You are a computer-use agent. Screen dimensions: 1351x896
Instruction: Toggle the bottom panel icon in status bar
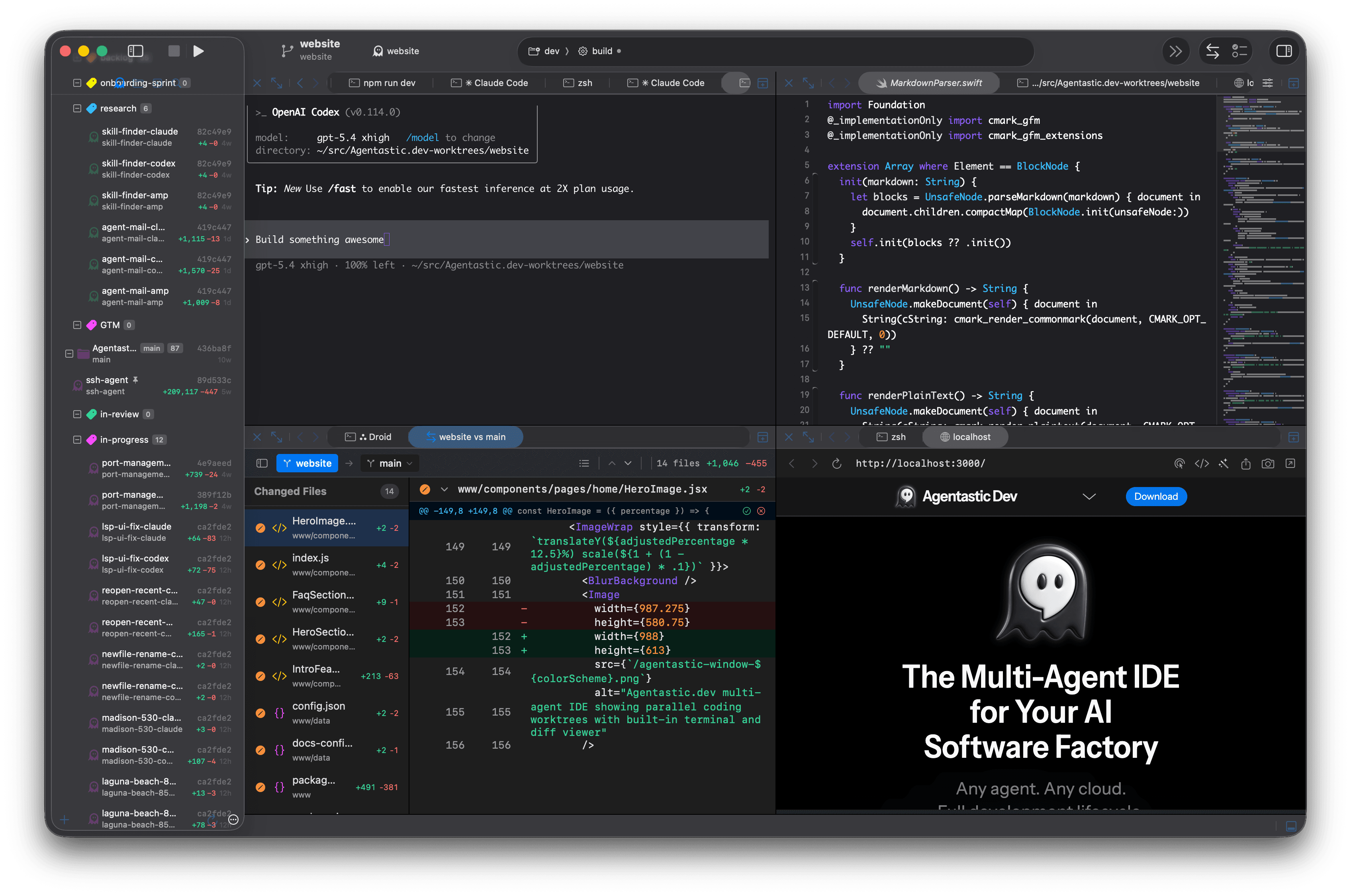click(x=1290, y=826)
